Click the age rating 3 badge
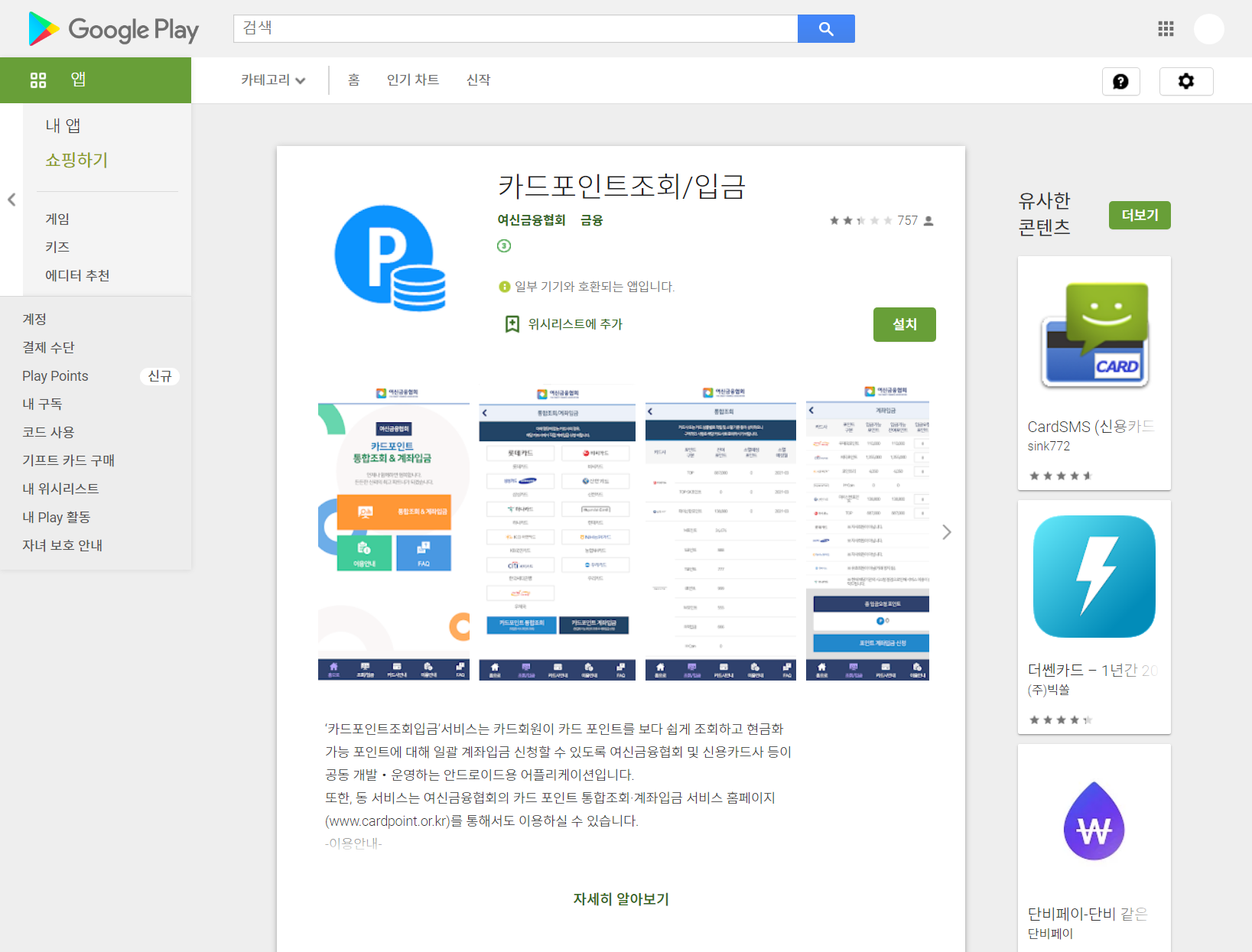The height and width of the screenshot is (952, 1252). point(504,245)
